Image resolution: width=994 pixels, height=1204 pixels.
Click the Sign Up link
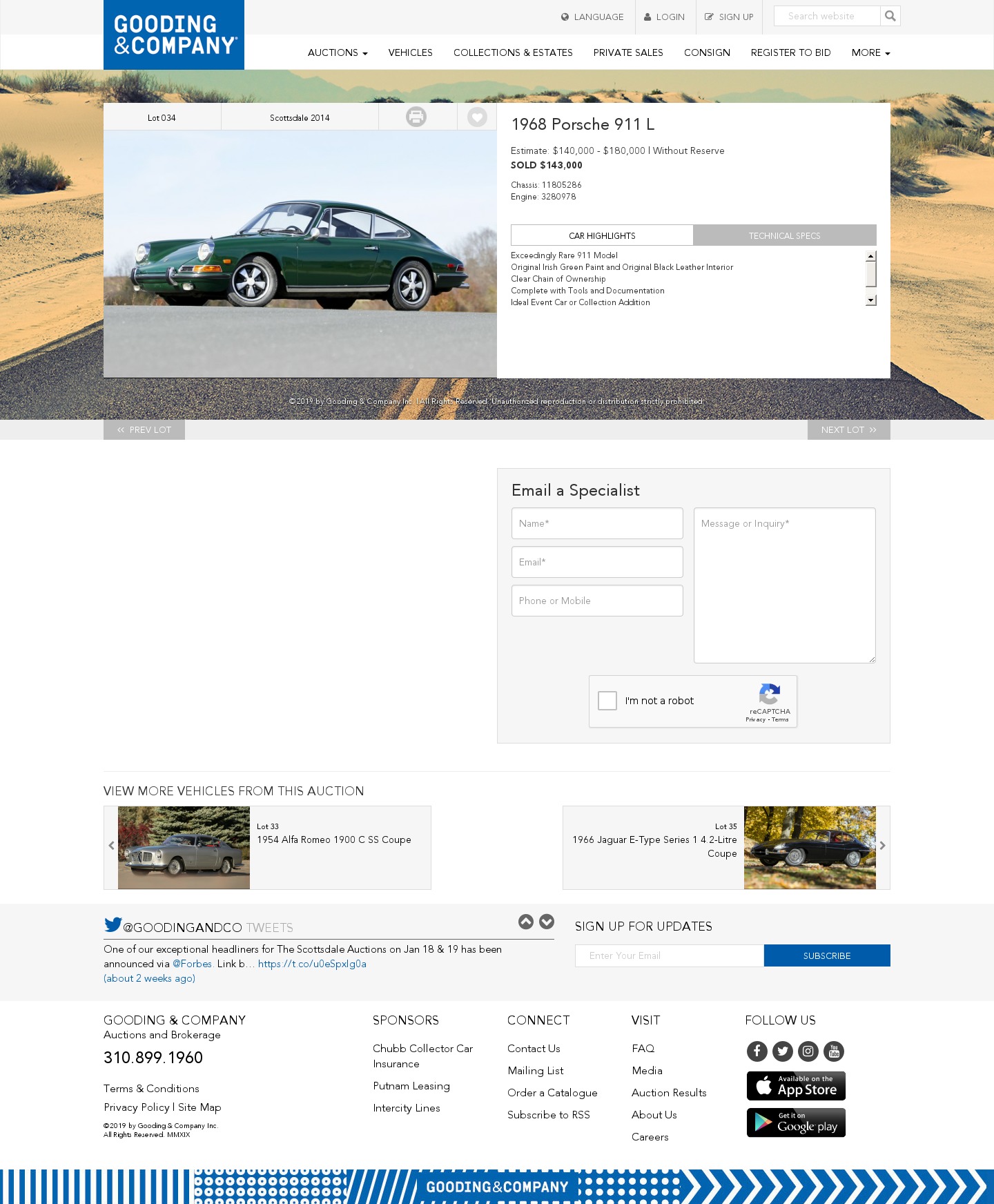[729, 17]
